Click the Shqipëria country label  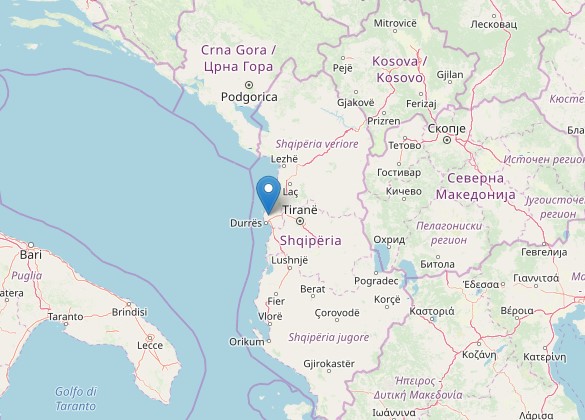(x=311, y=241)
